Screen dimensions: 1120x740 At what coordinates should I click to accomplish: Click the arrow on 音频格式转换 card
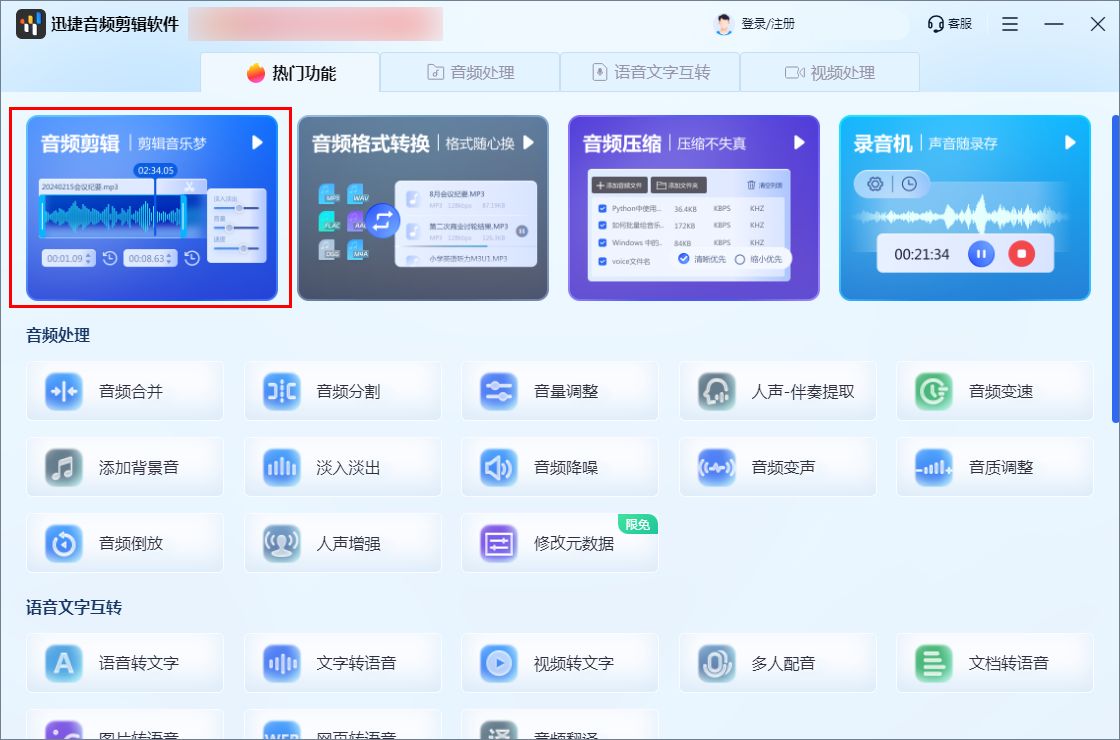click(529, 142)
